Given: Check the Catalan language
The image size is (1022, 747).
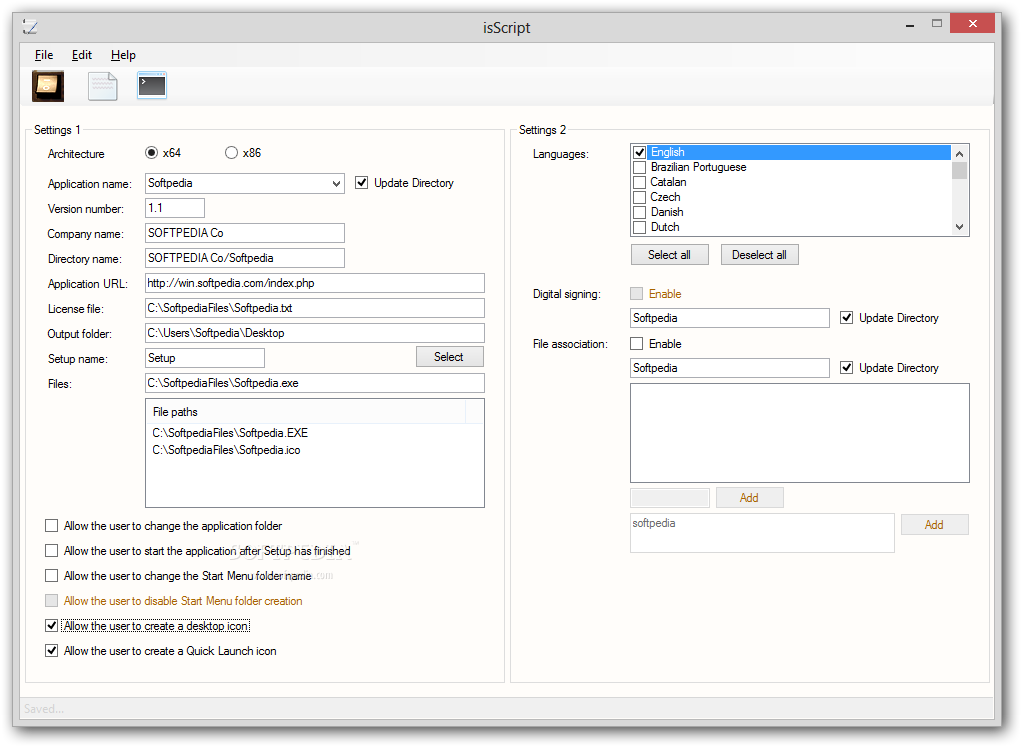Looking at the screenshot, I should (x=639, y=183).
